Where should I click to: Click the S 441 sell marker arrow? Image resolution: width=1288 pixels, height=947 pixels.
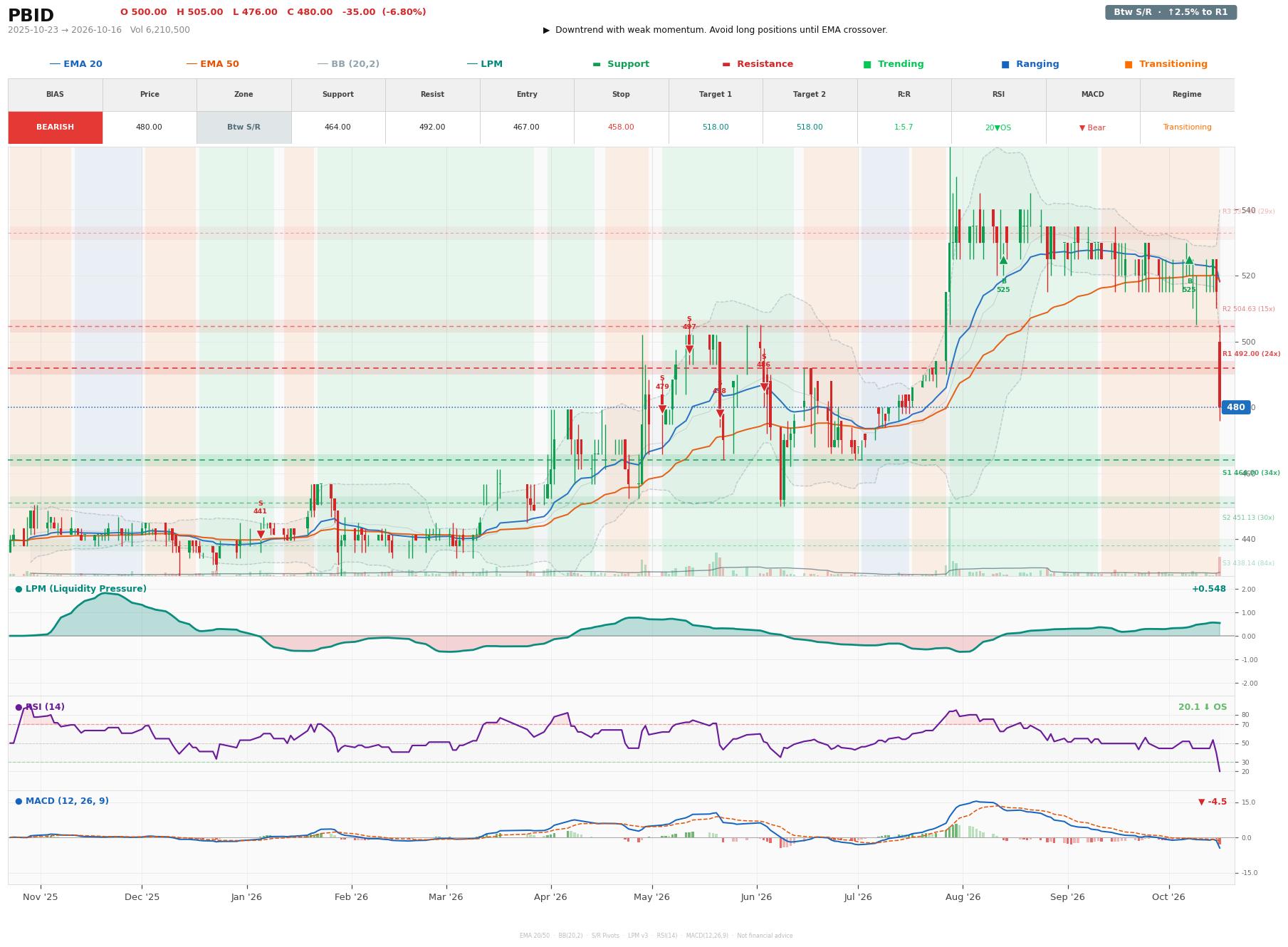click(261, 534)
